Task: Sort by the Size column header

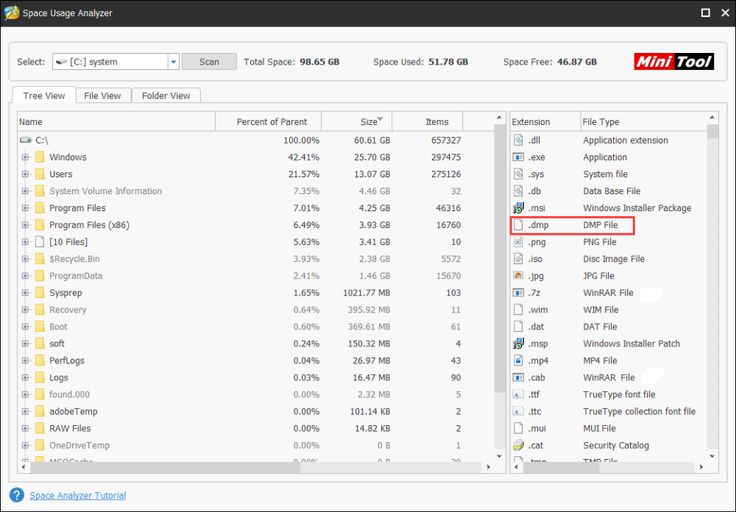Action: point(357,122)
